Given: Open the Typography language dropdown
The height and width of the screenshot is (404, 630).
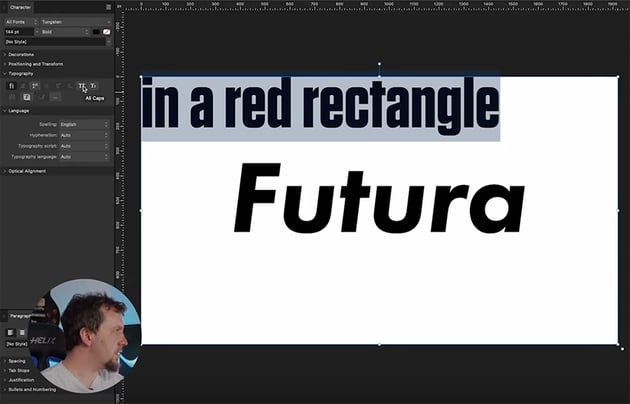Looking at the screenshot, I should (x=84, y=157).
